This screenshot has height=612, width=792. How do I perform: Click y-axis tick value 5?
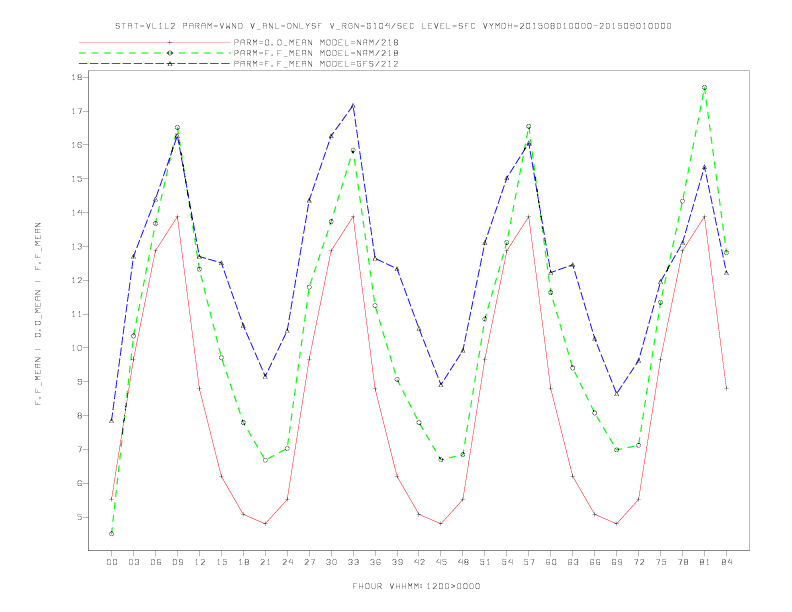80,517
